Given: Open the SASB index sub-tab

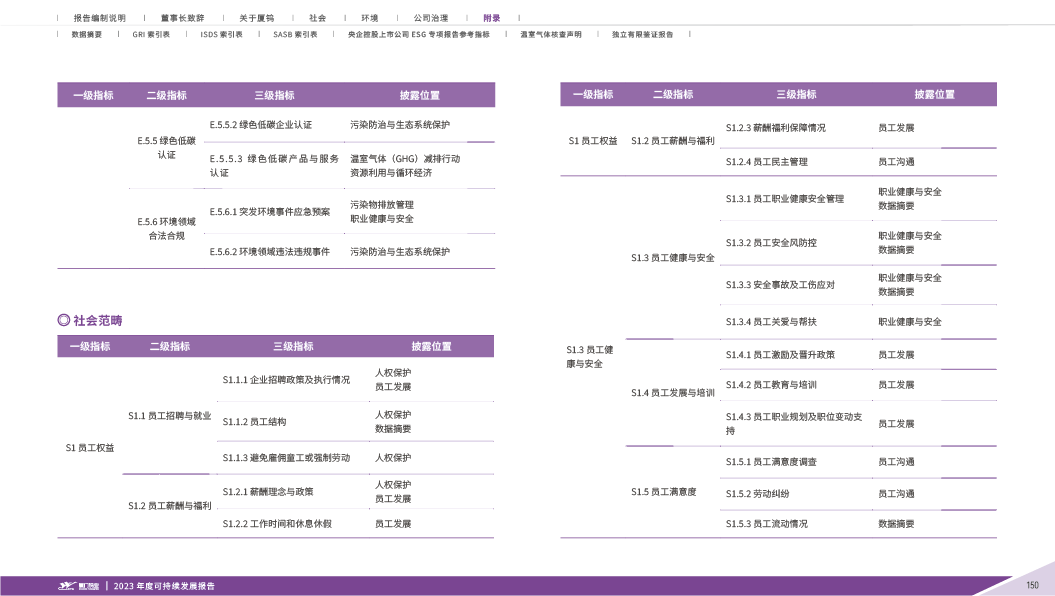Looking at the screenshot, I should 295,34.
